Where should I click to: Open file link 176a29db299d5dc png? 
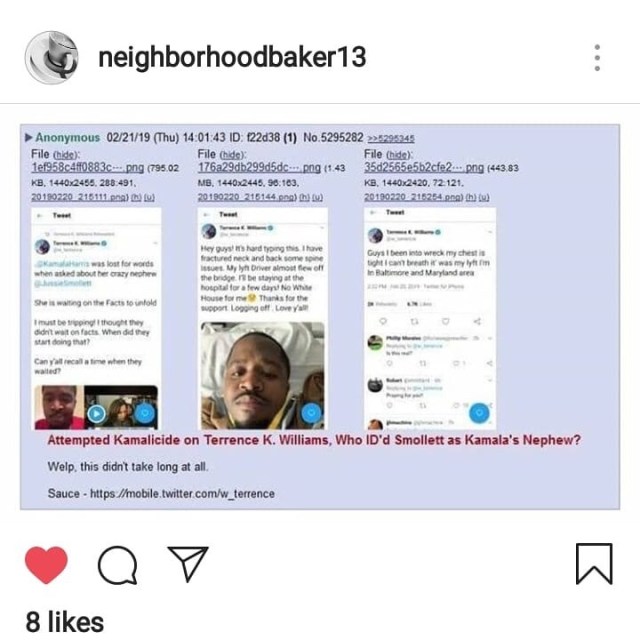[259, 167]
